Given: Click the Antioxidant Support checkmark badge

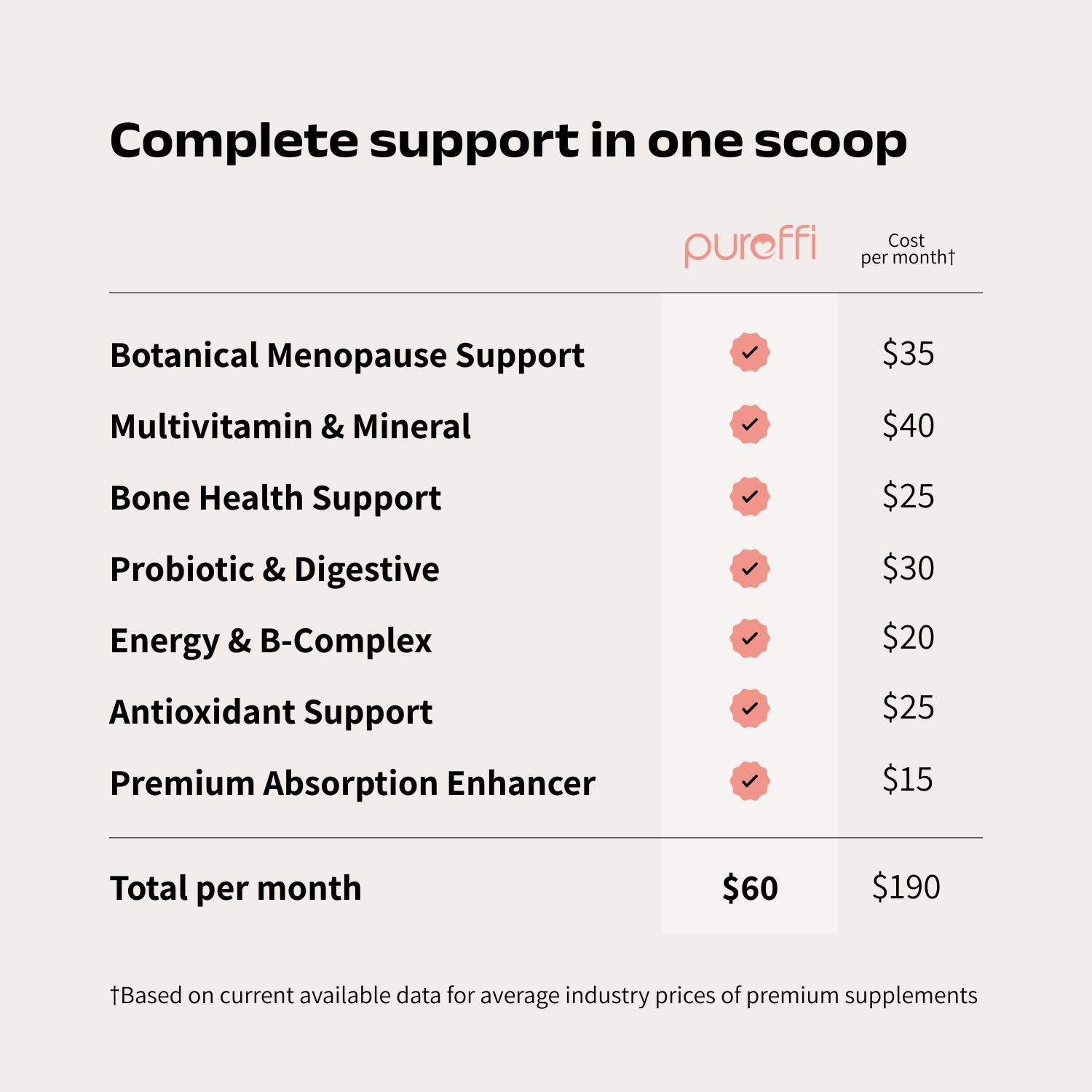Looking at the screenshot, I should click(750, 708).
